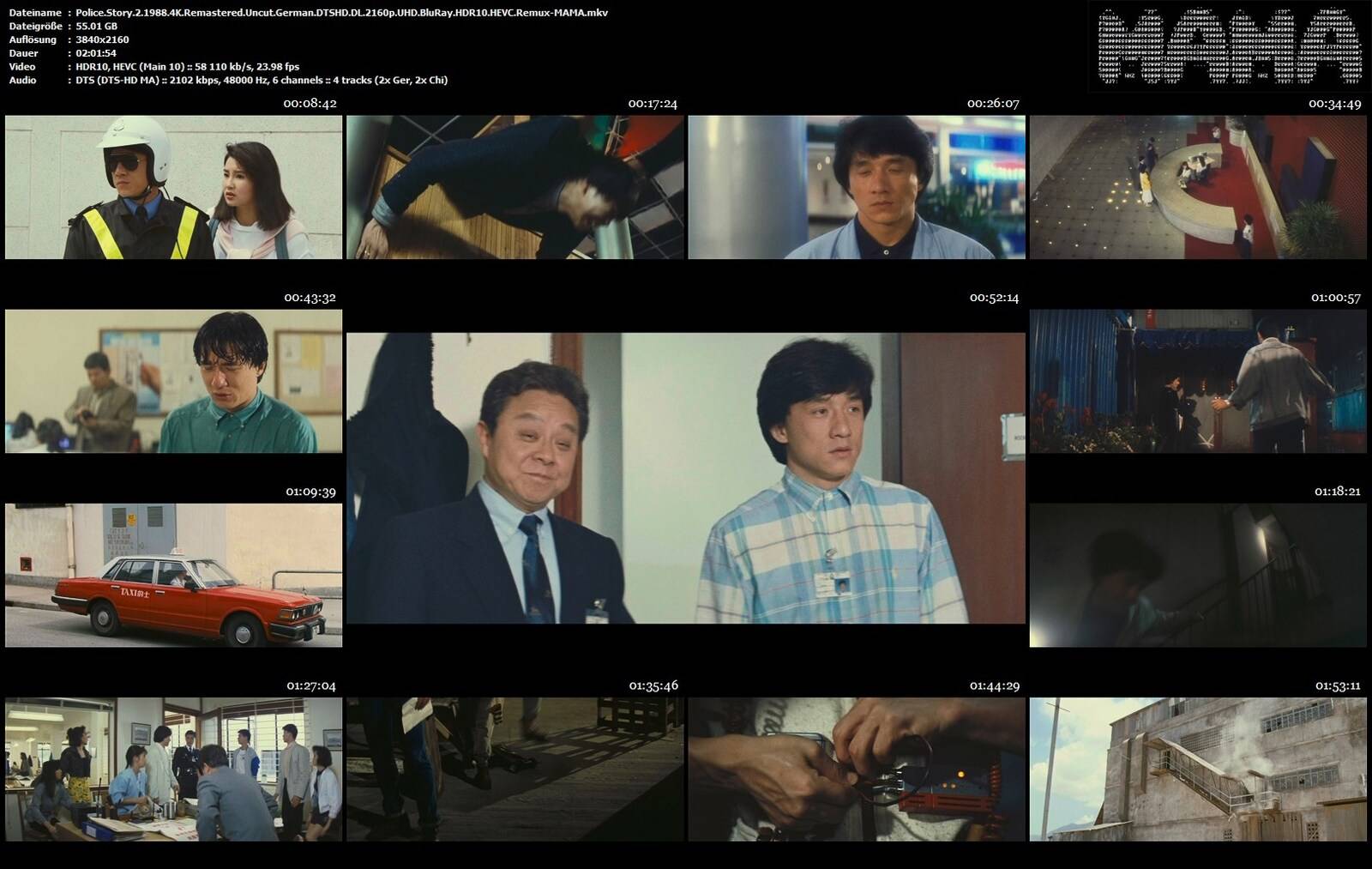Click the night scene thumbnail at 01:00:57
Screen dimensions: 1372x869
pyautogui.click(x=1198, y=381)
